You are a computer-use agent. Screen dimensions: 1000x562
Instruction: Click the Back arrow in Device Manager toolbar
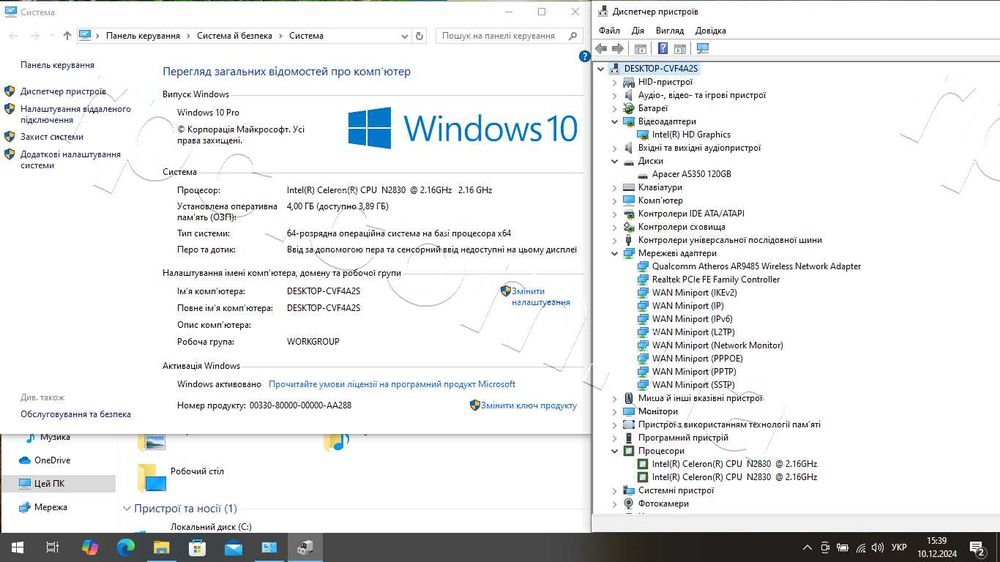click(601, 48)
